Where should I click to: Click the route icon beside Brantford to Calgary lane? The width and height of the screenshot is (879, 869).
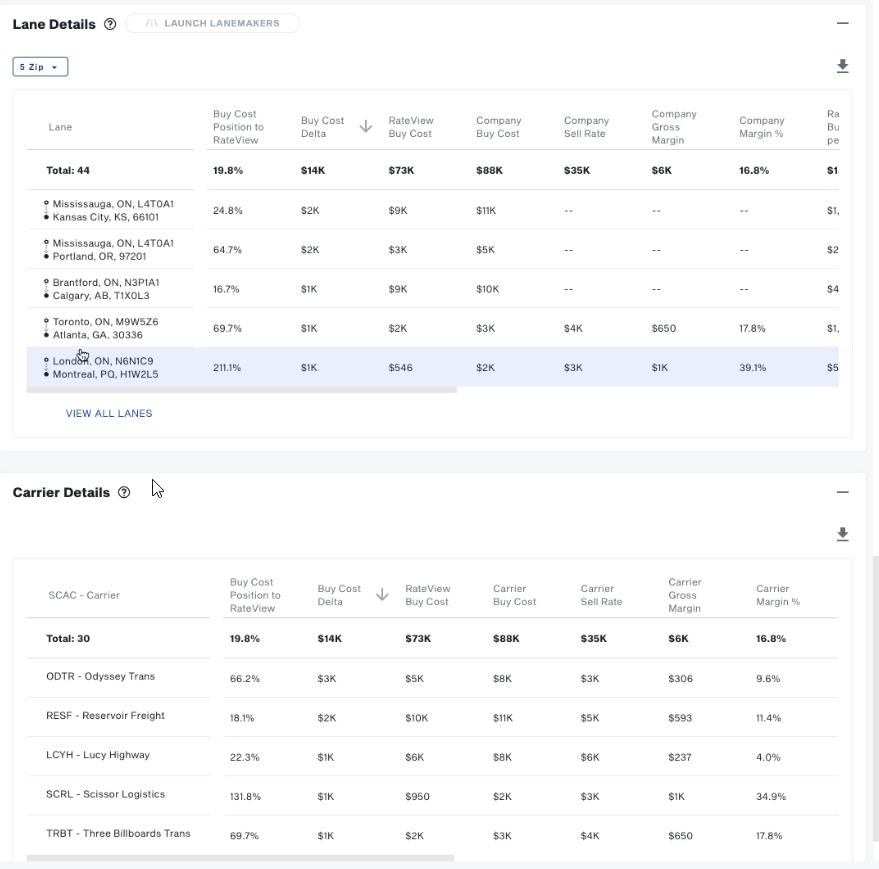[46, 289]
